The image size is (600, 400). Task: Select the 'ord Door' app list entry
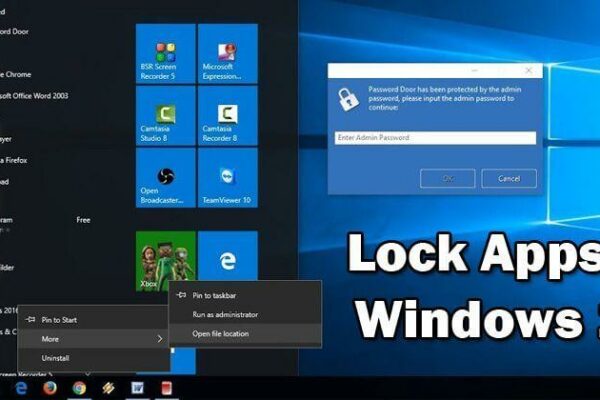pos(14,31)
